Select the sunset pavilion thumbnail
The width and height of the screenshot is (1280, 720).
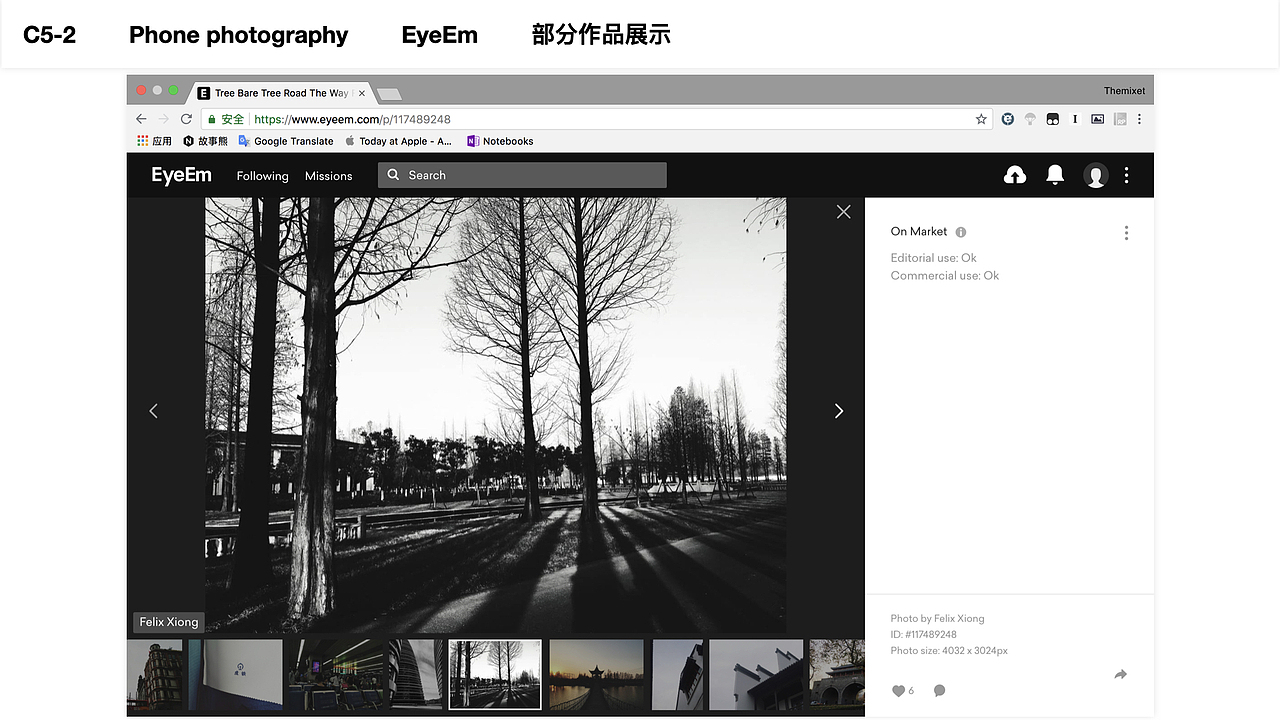[x=597, y=675]
